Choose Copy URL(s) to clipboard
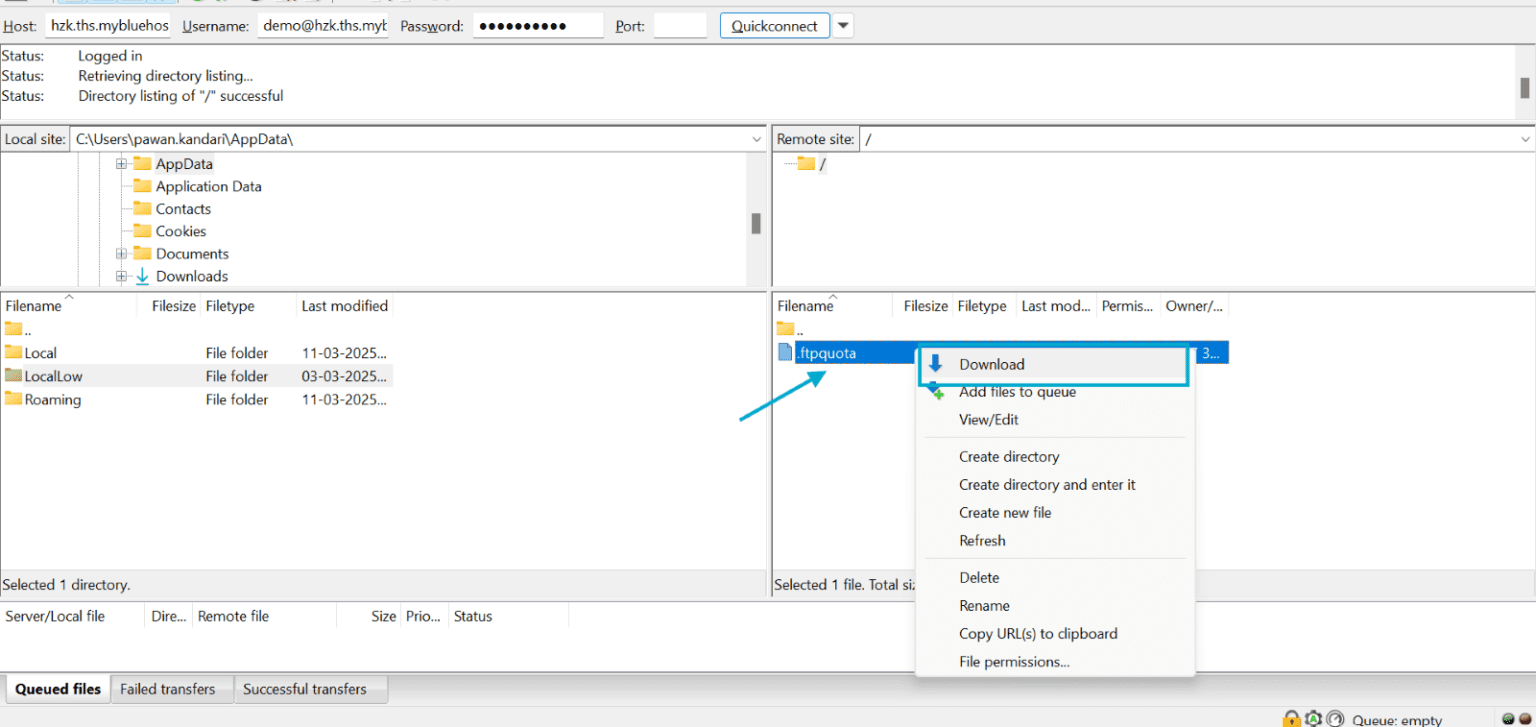 click(x=1038, y=633)
